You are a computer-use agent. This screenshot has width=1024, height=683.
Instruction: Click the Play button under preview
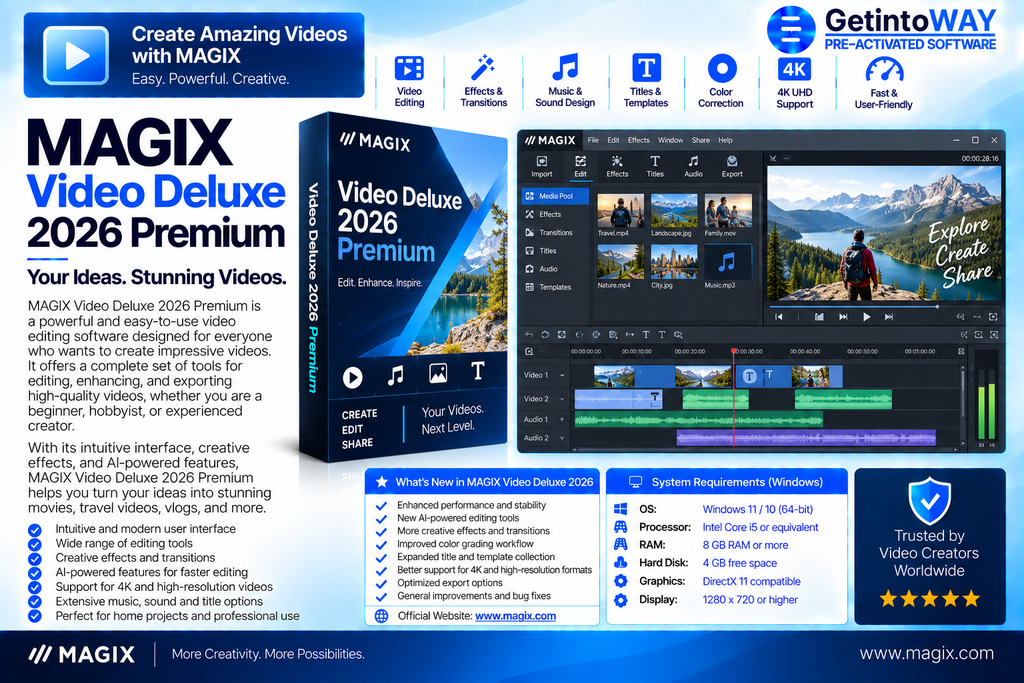coord(867,317)
